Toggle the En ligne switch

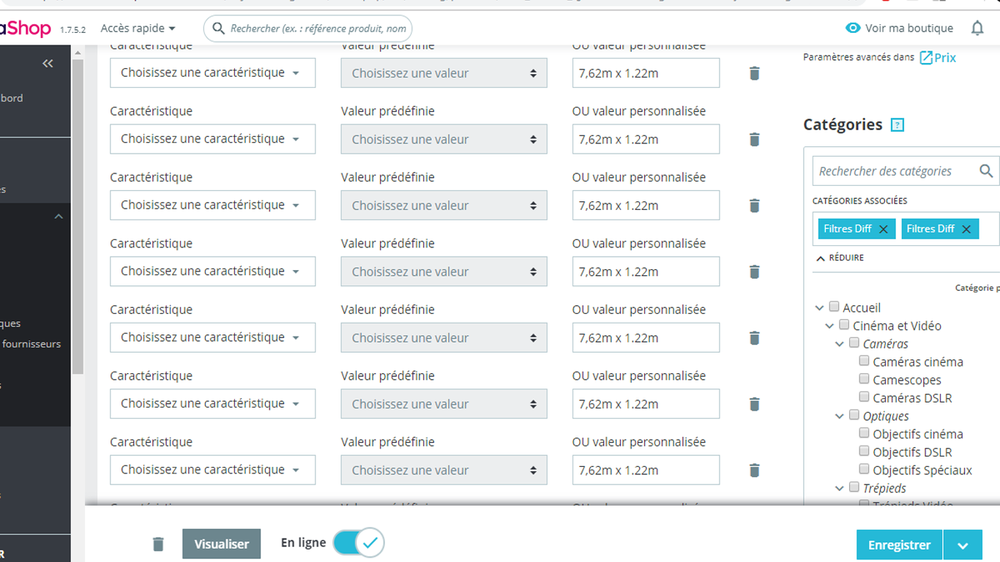[x=357, y=543]
